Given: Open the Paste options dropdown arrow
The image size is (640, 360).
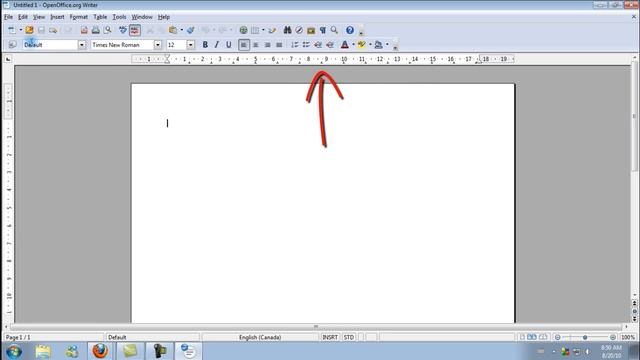Looking at the screenshot, I should tap(182, 30).
